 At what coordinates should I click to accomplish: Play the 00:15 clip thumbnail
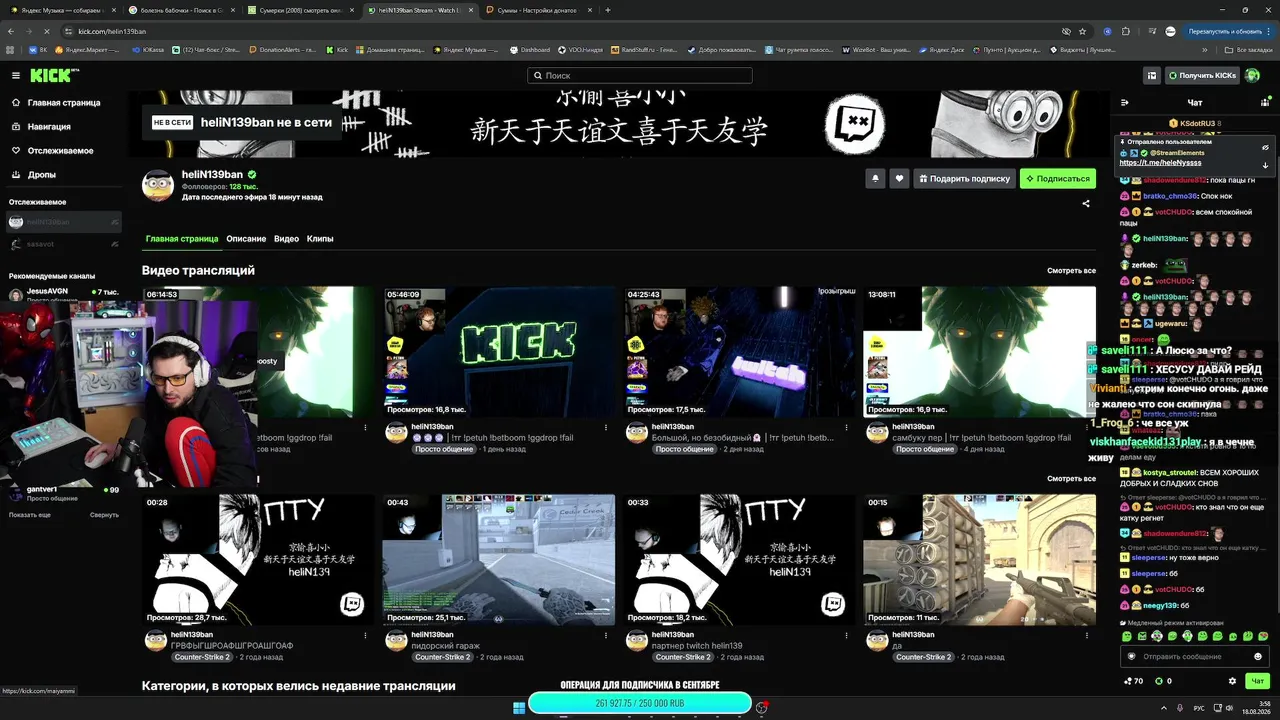(x=980, y=560)
